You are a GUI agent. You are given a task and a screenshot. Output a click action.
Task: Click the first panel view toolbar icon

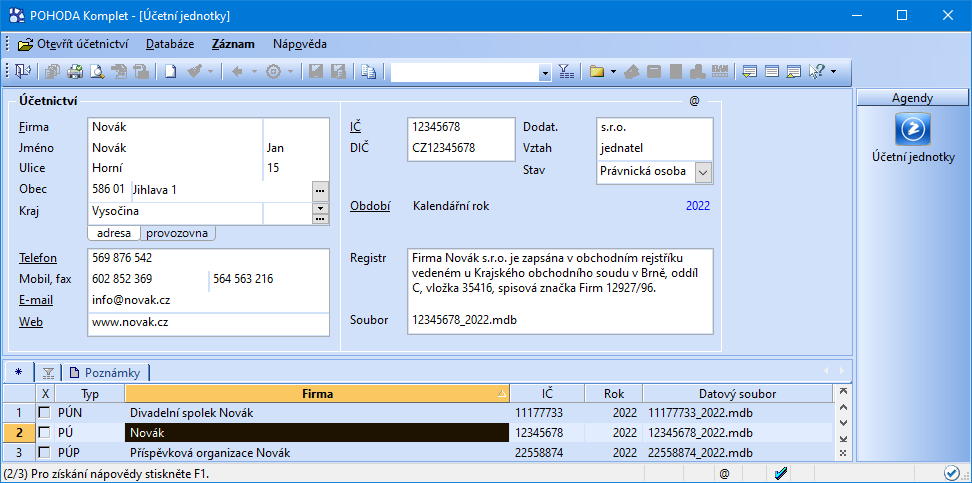coord(749,71)
